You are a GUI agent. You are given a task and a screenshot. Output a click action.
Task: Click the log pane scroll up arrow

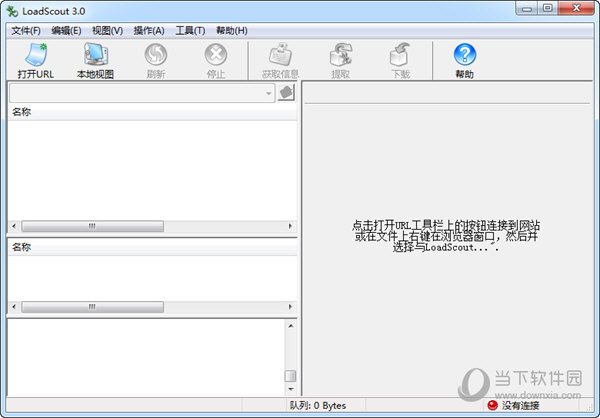click(291, 326)
